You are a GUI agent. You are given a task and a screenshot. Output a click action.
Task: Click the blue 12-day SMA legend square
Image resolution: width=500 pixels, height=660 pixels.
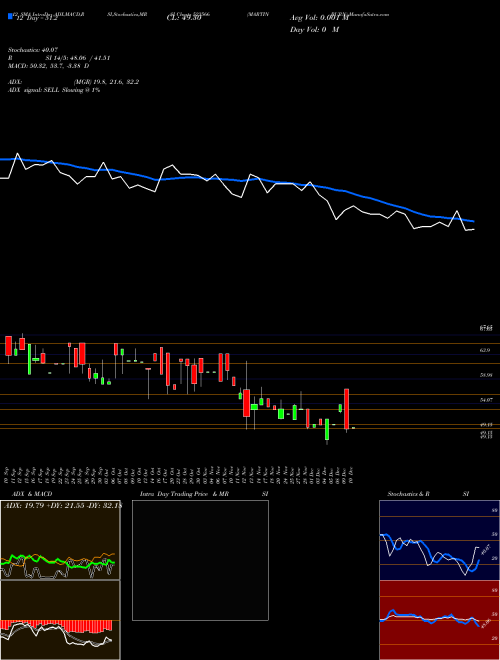pos(11,17)
